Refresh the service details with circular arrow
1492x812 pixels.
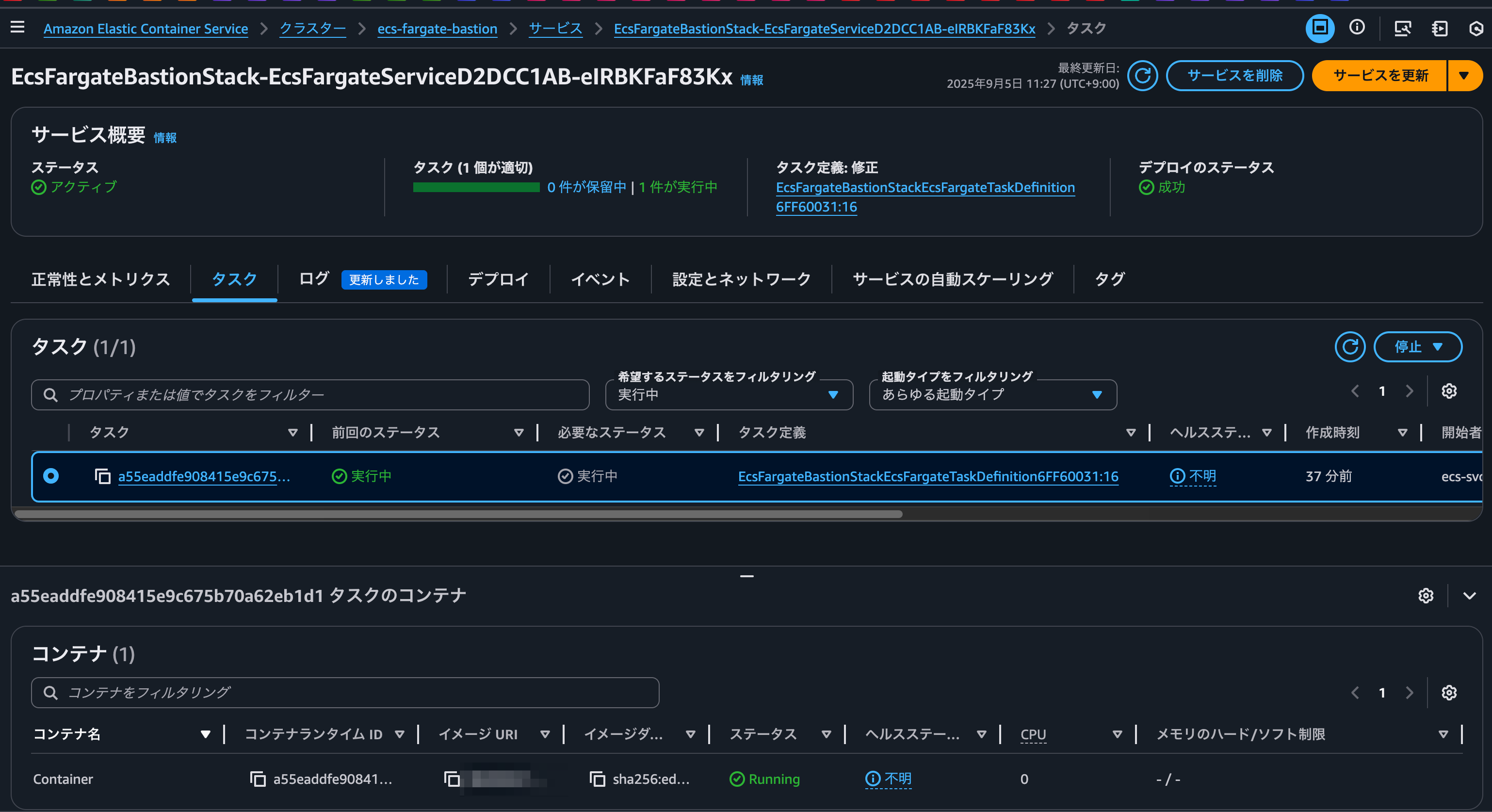(x=1142, y=75)
